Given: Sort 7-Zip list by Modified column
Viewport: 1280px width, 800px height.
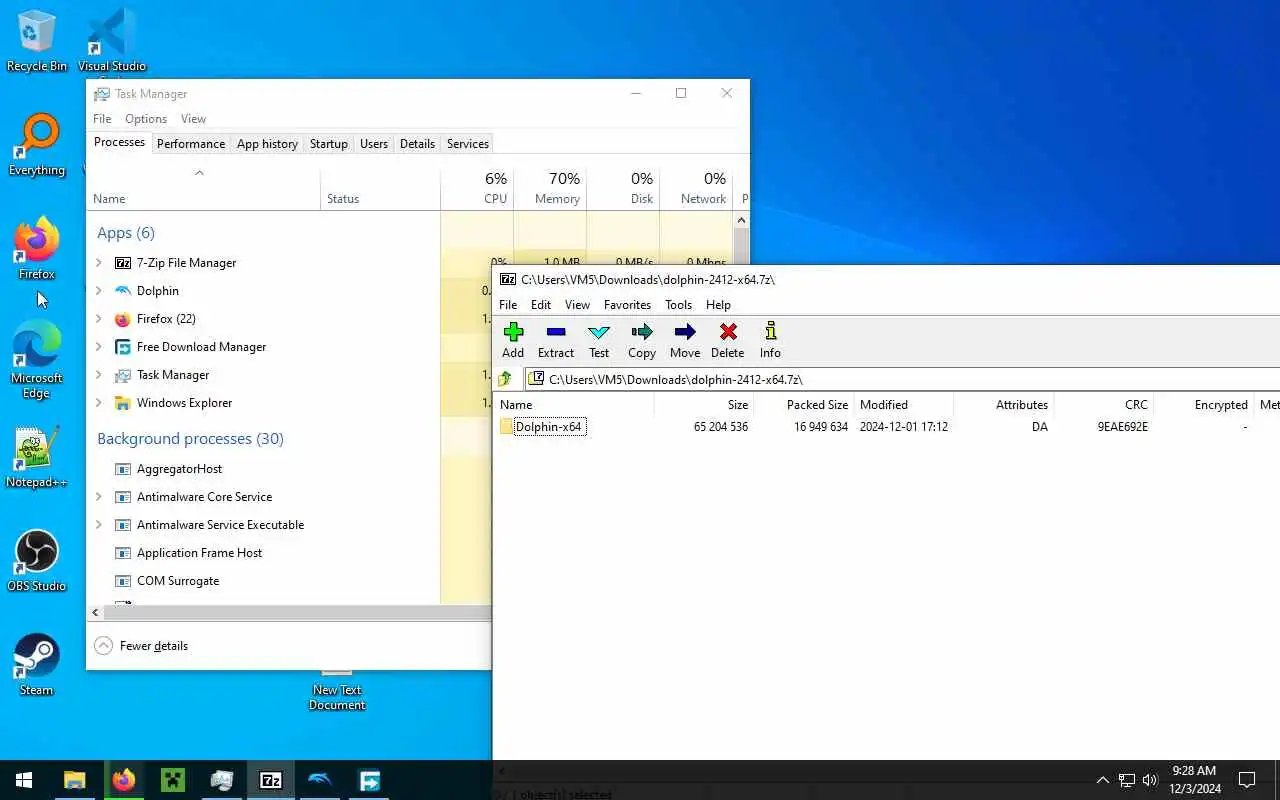Looking at the screenshot, I should coord(904,405).
